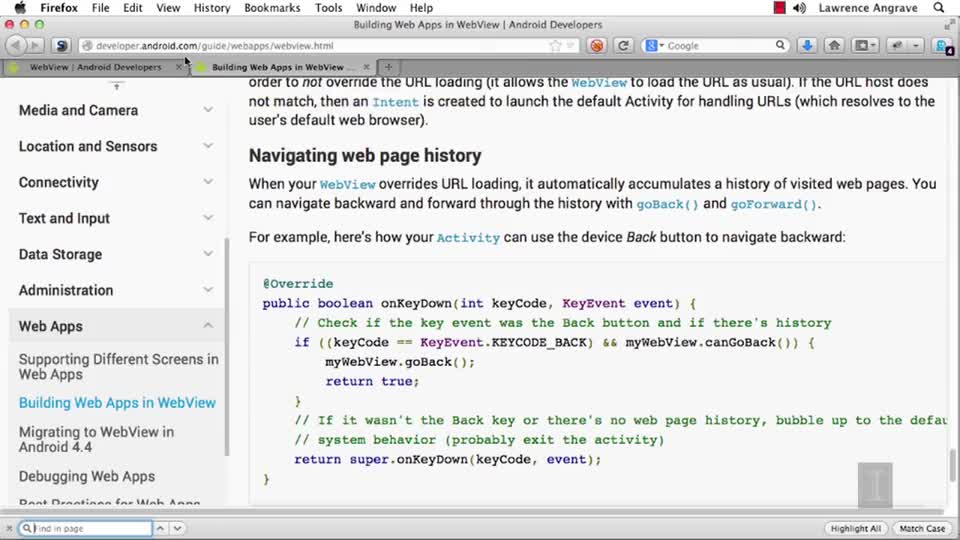
Task: Open the History menu
Action: tap(212, 8)
